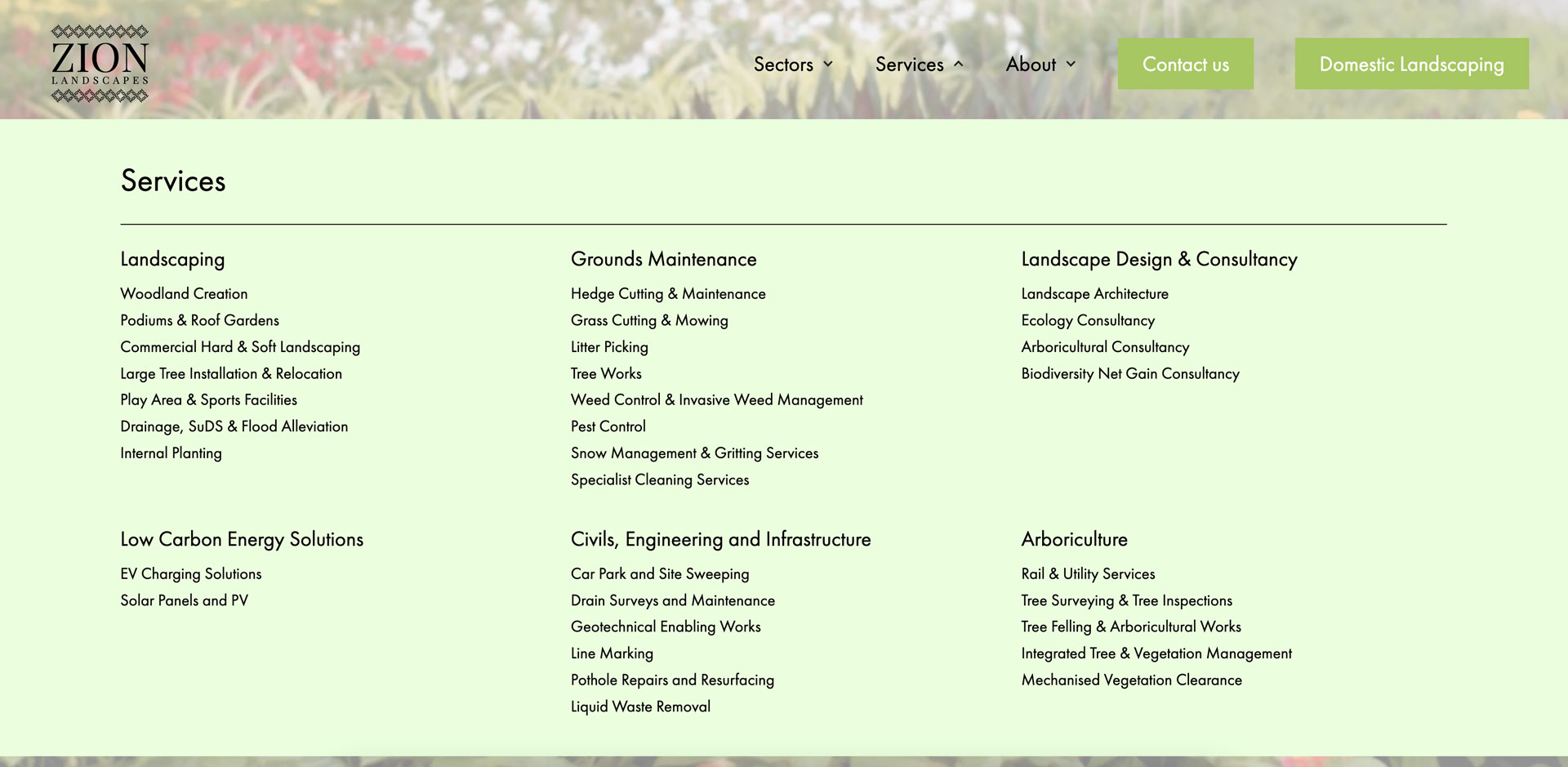Select Hedge Cutting & Maintenance
The width and height of the screenshot is (1568, 767).
point(668,293)
